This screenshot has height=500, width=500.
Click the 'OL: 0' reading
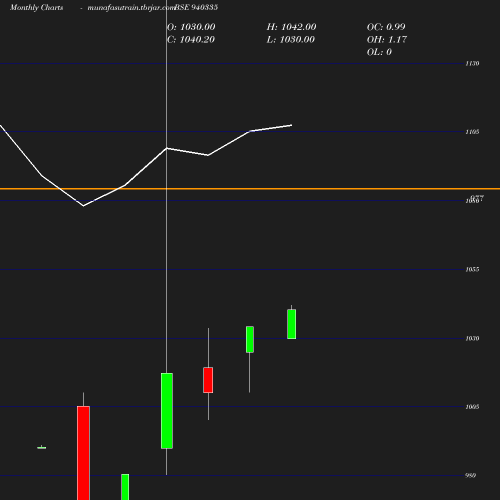click(379, 52)
